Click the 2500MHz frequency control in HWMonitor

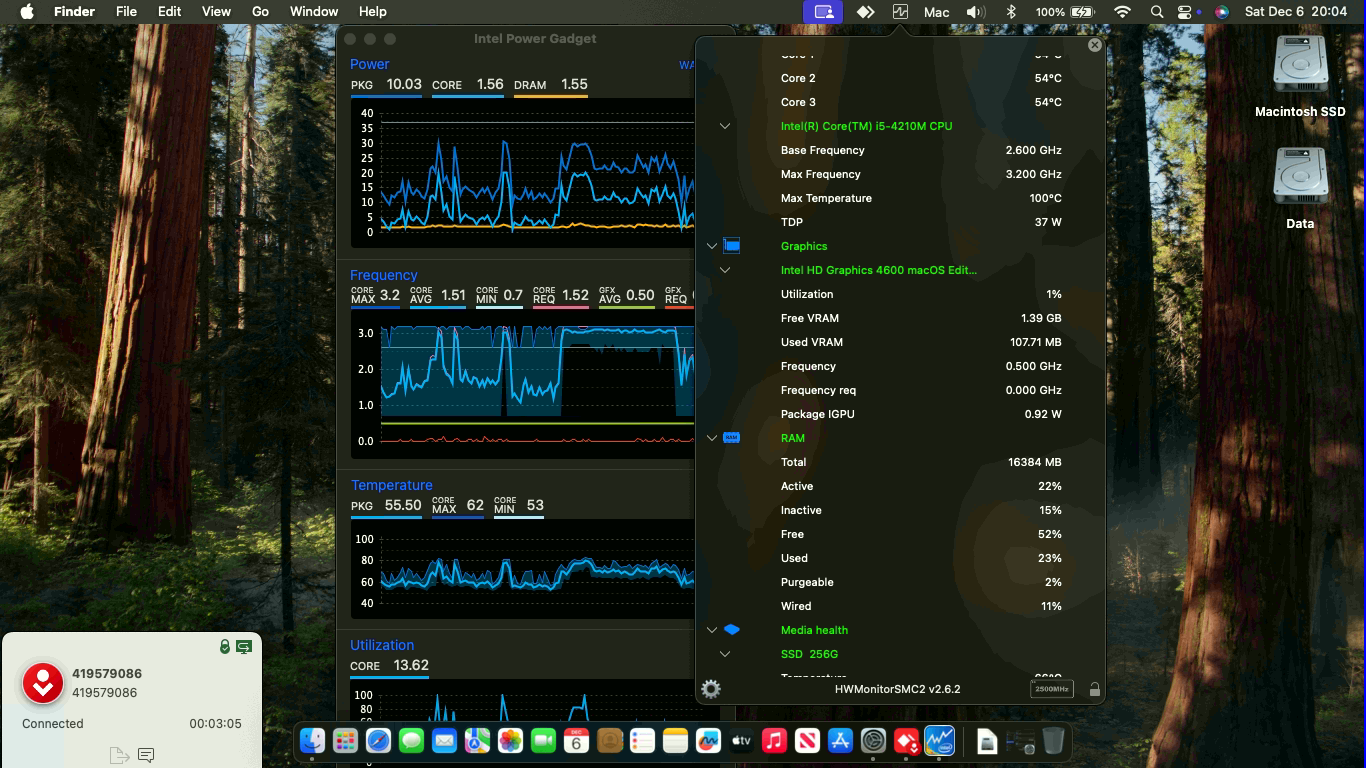pyautogui.click(x=1051, y=689)
